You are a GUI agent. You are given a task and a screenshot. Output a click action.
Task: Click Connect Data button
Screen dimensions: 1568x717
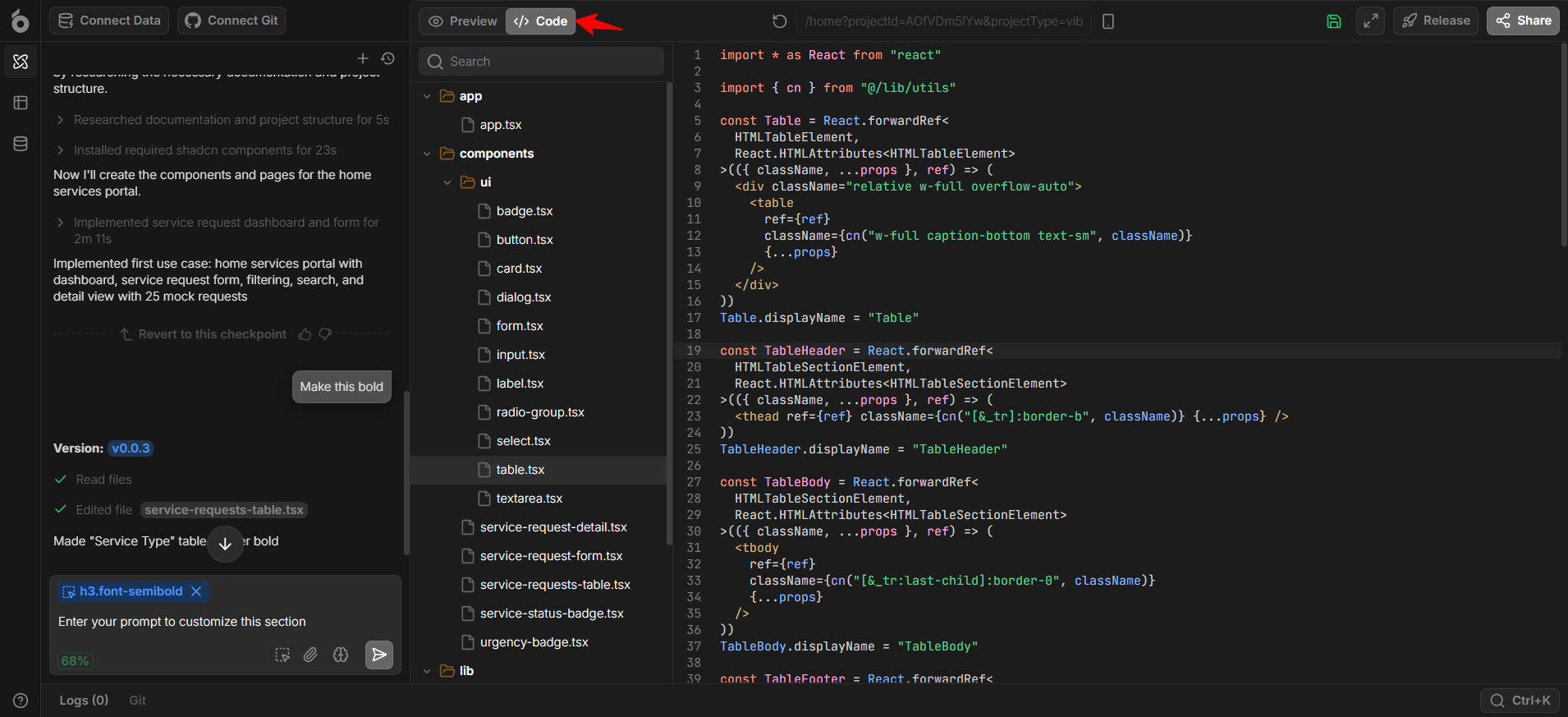[109, 21]
